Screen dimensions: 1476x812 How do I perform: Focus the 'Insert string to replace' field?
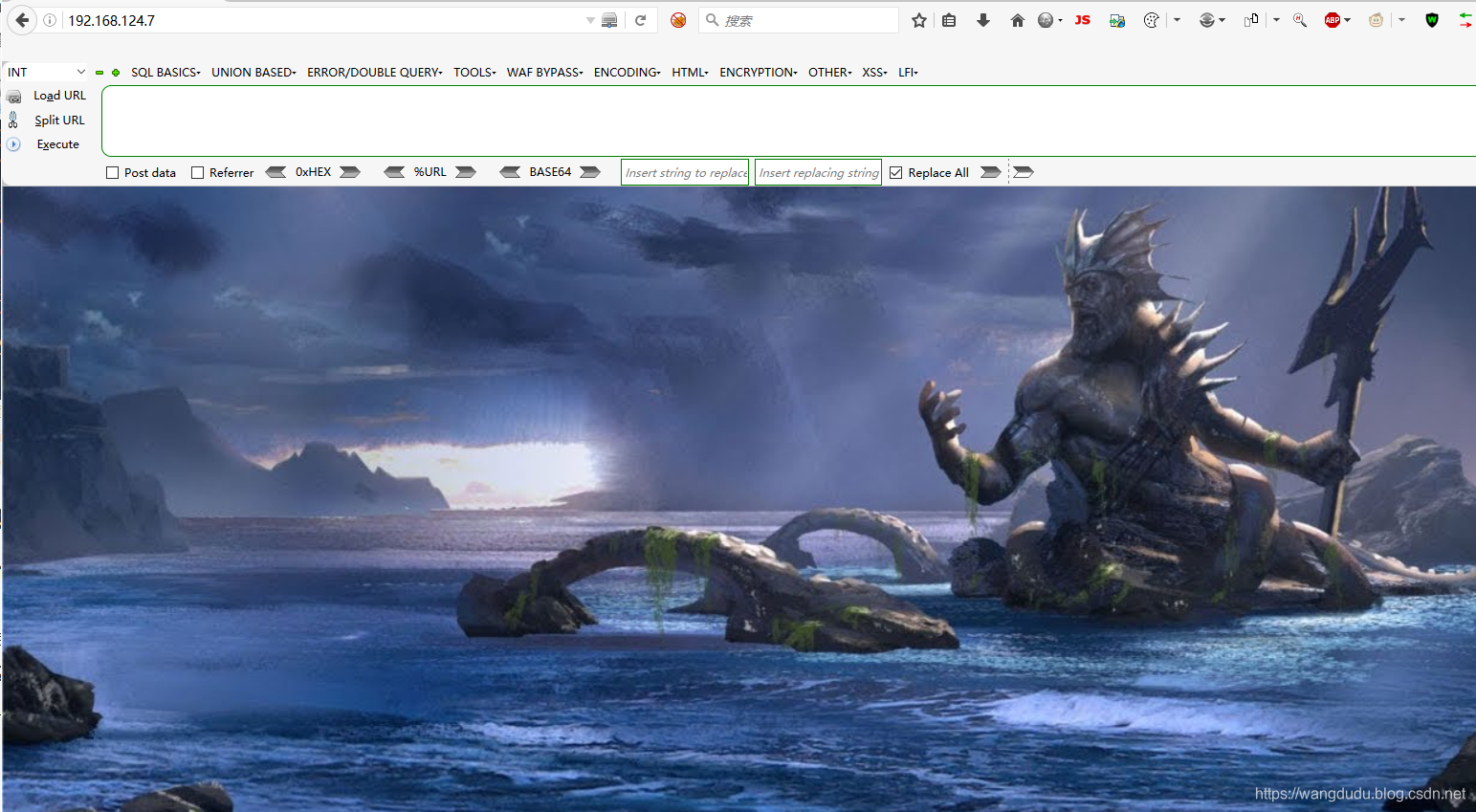[x=685, y=172]
